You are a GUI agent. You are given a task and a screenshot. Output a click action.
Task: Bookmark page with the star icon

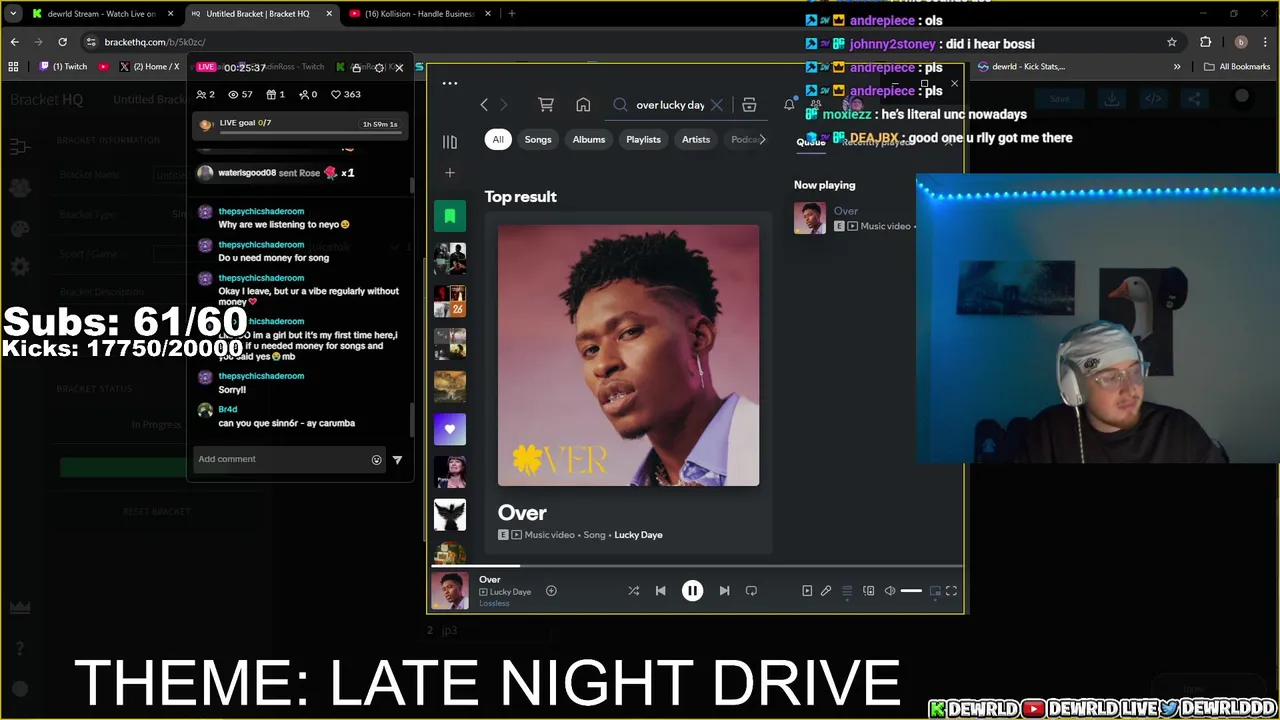pyautogui.click(x=1172, y=42)
